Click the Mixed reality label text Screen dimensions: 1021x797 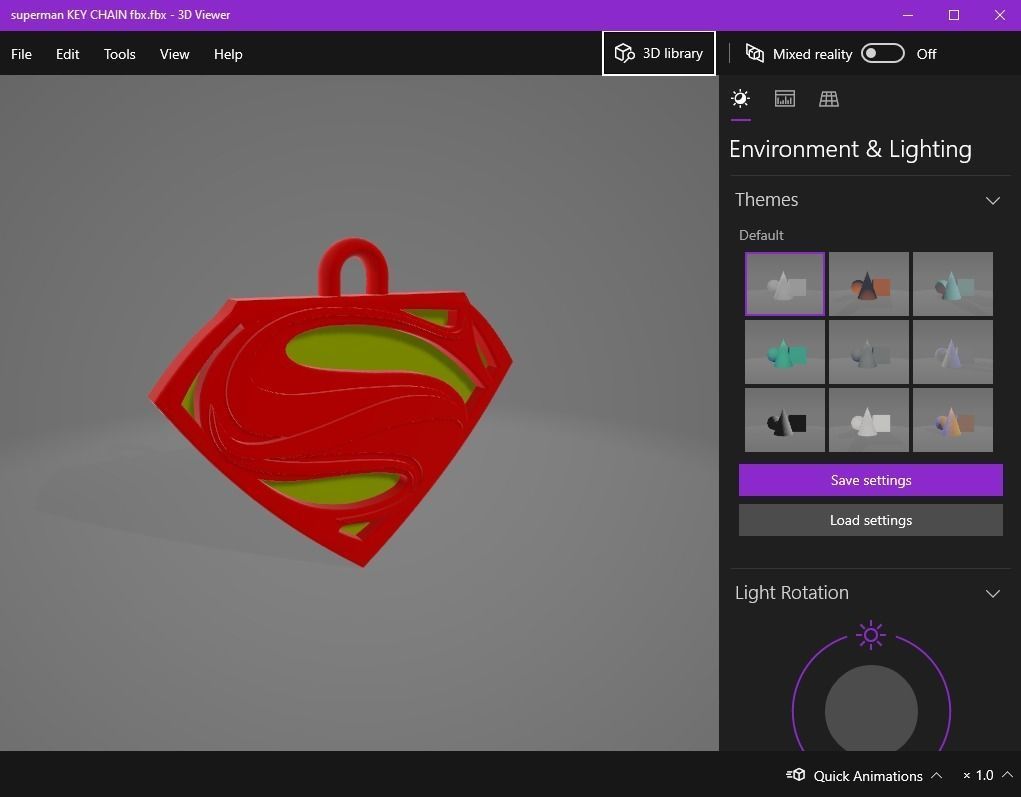[x=812, y=54]
